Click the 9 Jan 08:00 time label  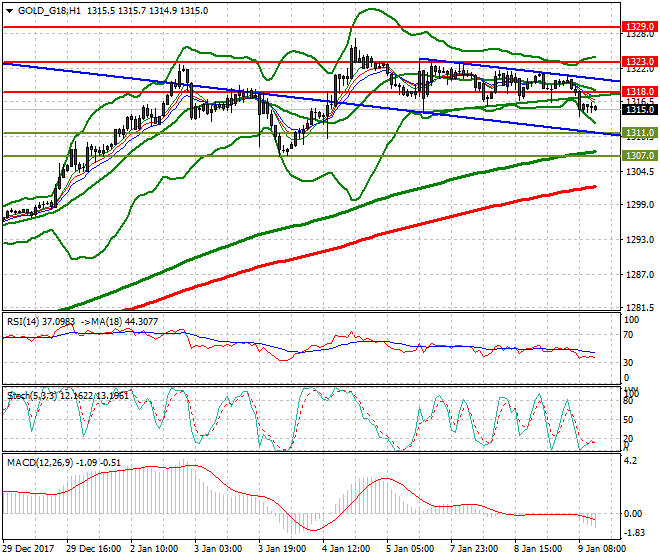[x=601, y=549]
